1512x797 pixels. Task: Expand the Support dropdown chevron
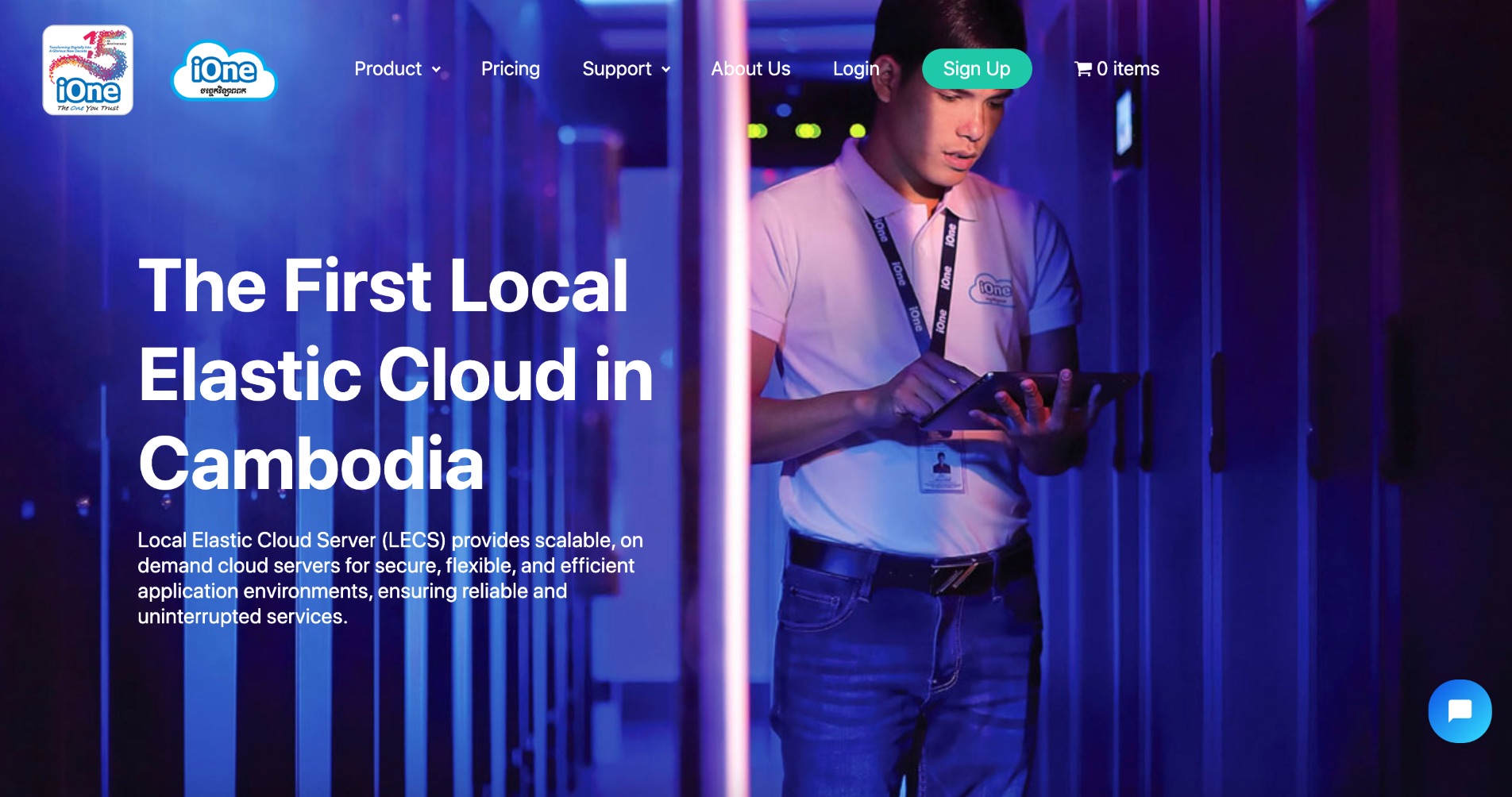(665, 70)
